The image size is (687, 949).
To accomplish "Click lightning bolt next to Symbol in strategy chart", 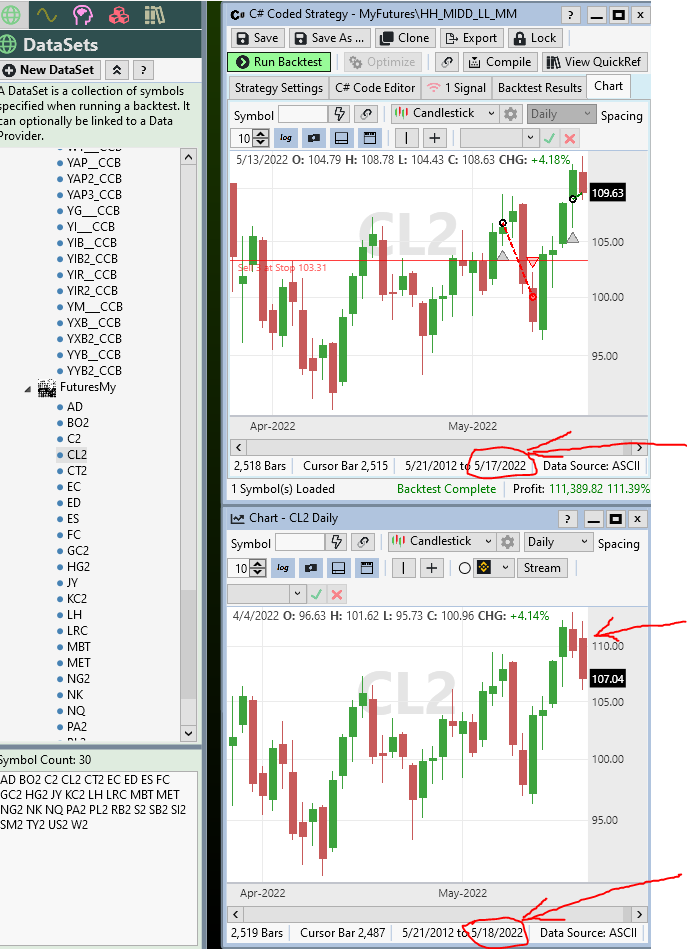I will (340, 114).
